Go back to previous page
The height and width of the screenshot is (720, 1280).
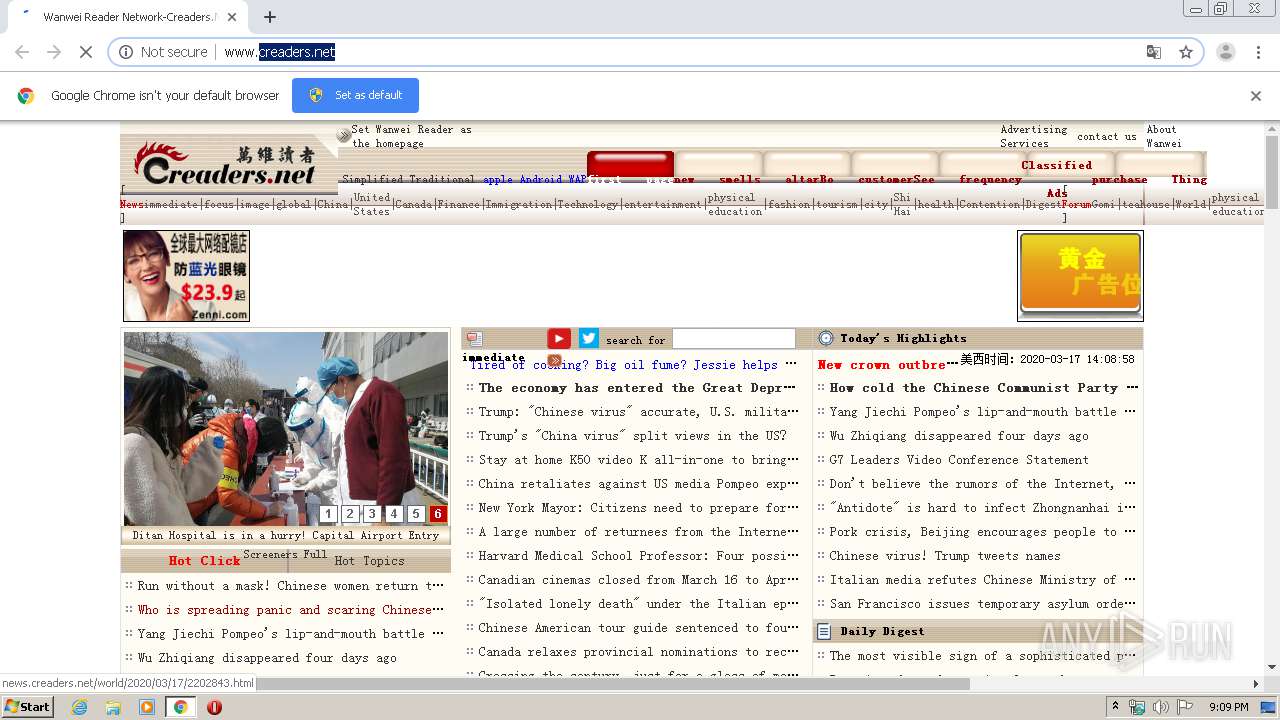(22, 52)
